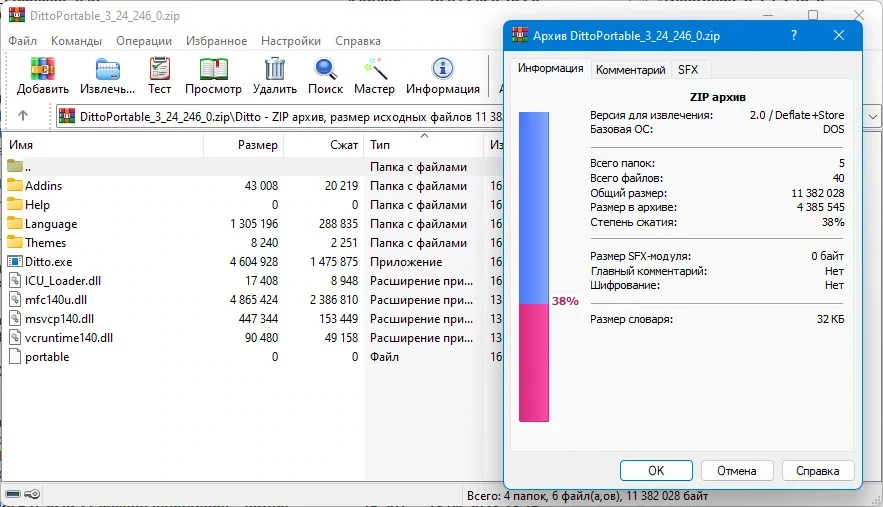The image size is (883, 507).
Task: Launch the Мастер wizard wand icon
Action: tap(375, 69)
